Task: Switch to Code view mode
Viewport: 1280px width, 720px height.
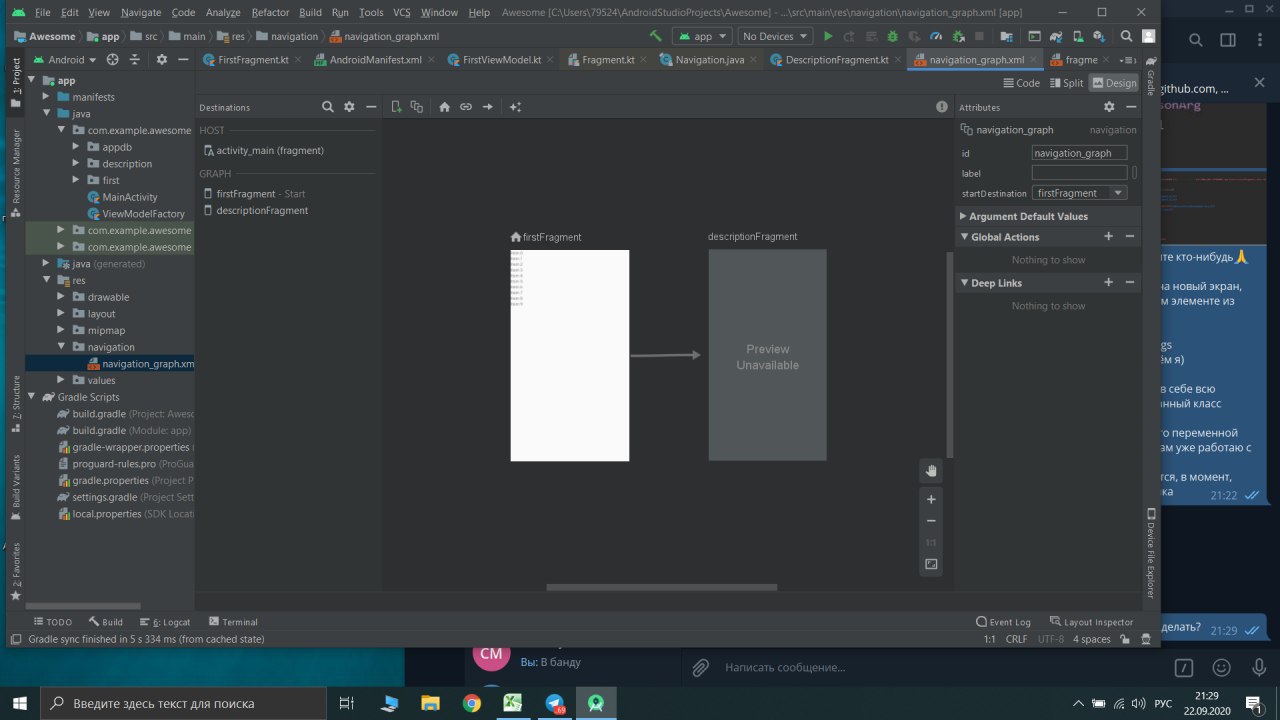Action: coord(1022,83)
